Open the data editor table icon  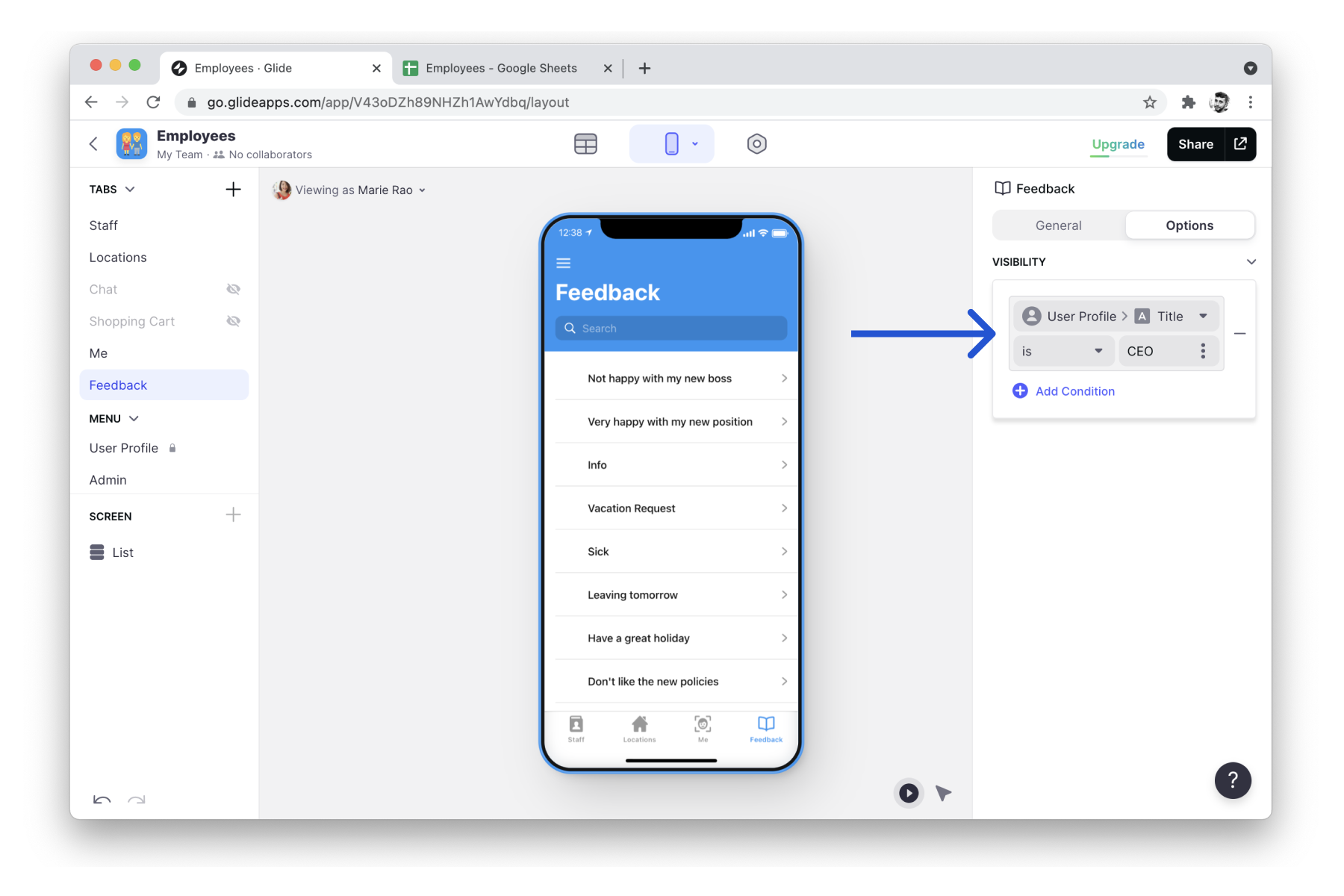coord(585,144)
